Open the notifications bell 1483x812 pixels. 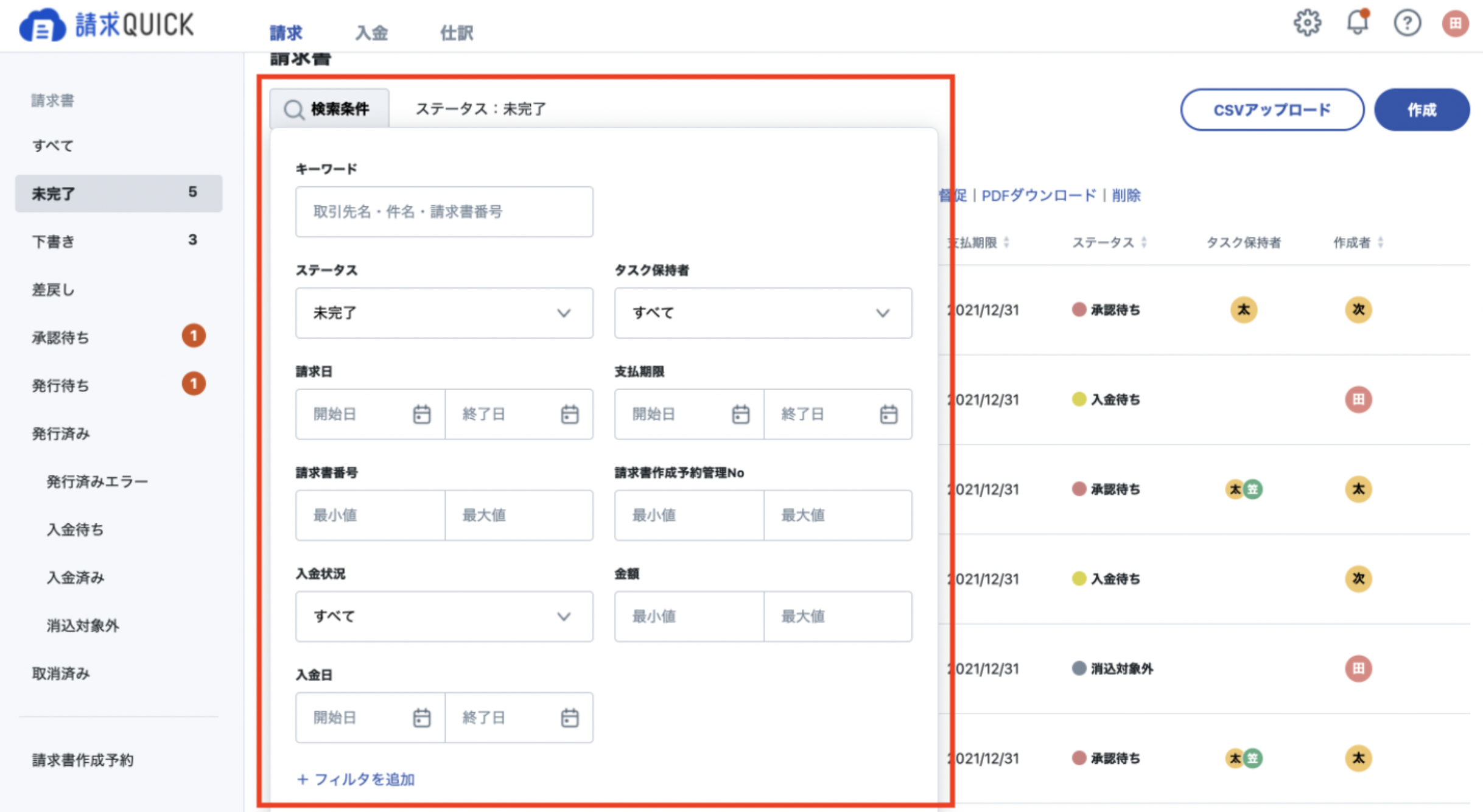point(1358,23)
